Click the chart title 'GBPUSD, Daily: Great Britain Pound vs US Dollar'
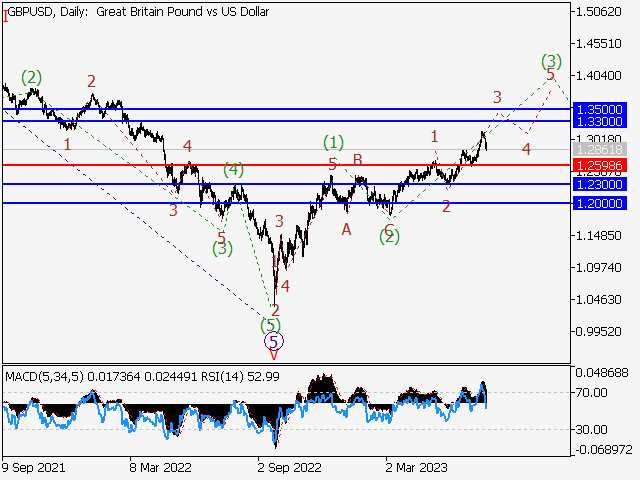 138,12
